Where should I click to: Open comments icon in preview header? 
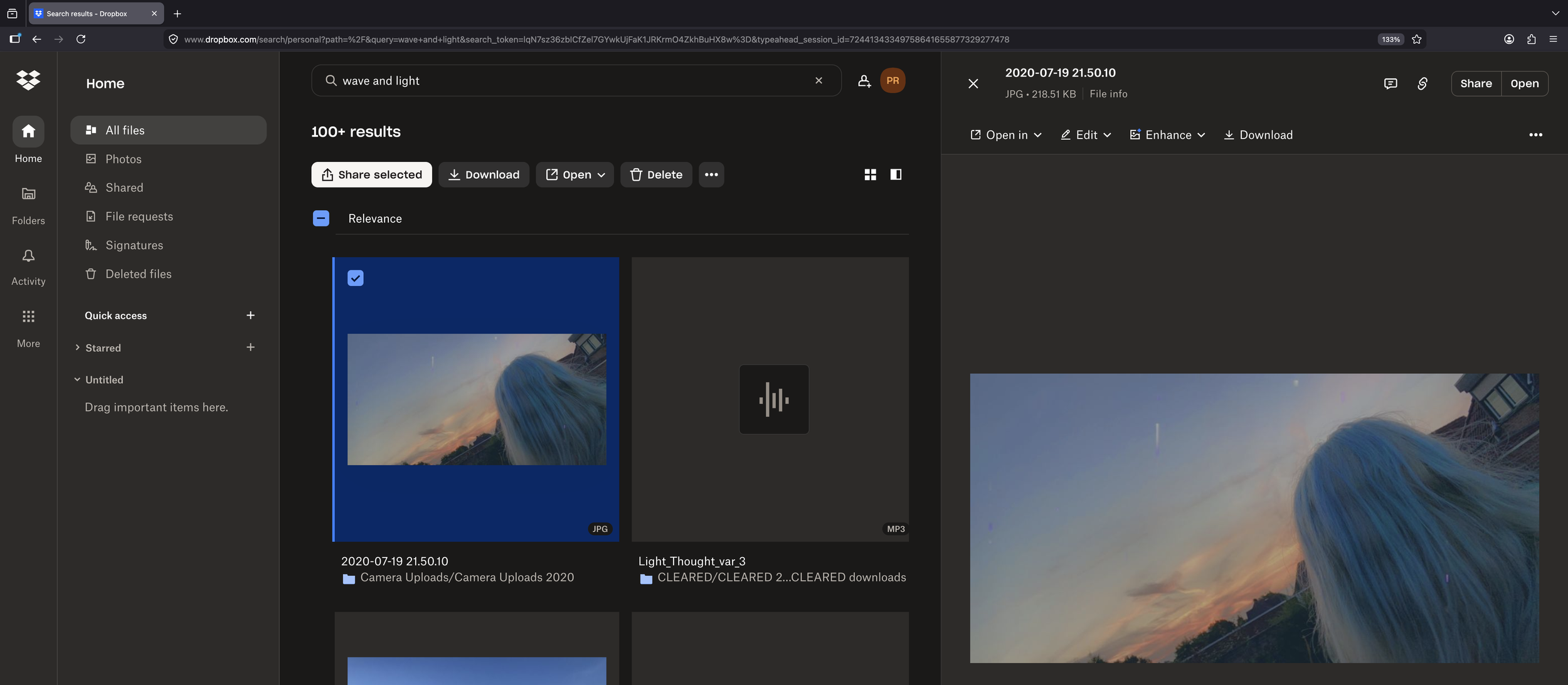coord(1390,83)
